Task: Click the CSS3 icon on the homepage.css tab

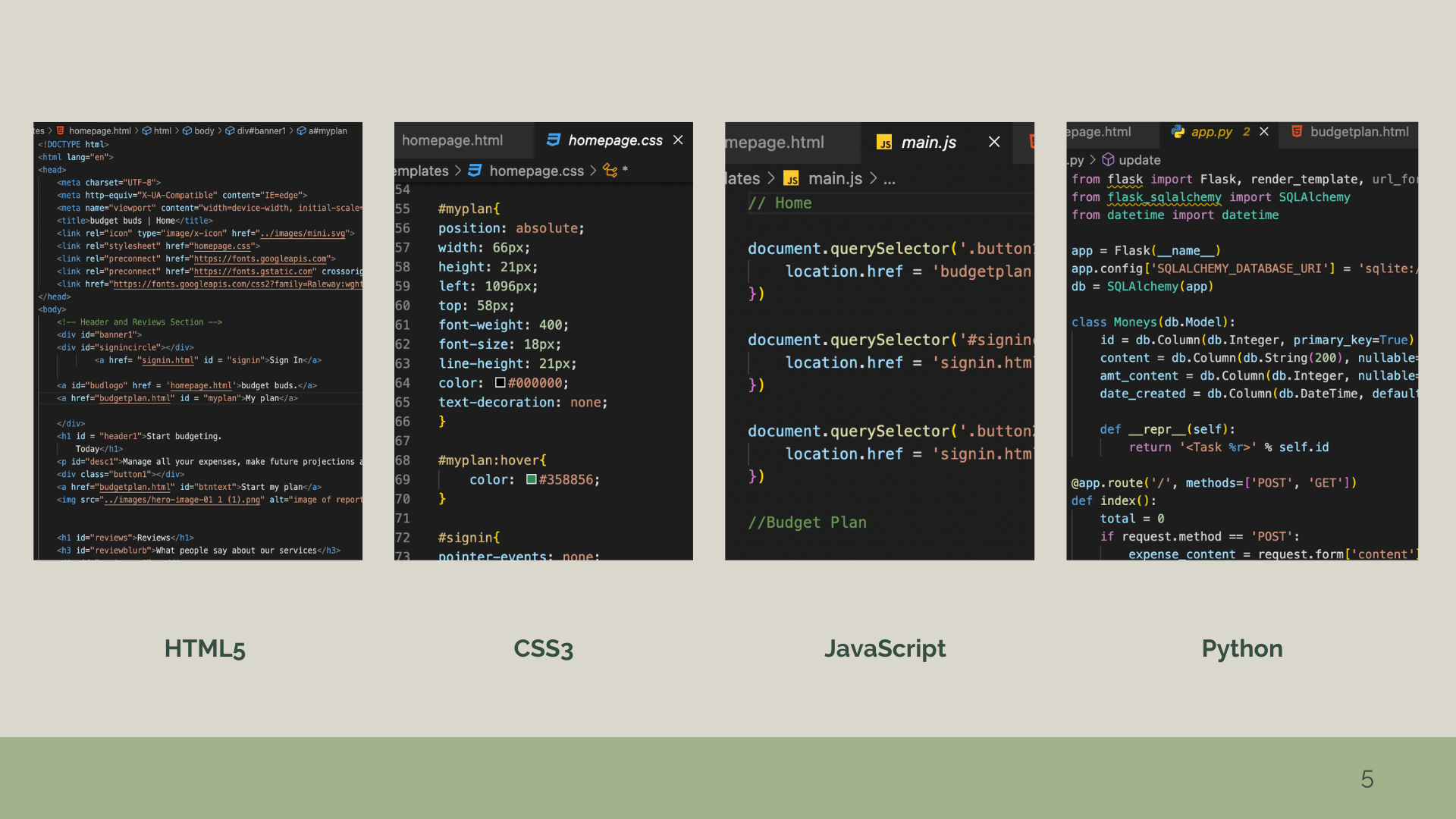Action: click(x=554, y=140)
